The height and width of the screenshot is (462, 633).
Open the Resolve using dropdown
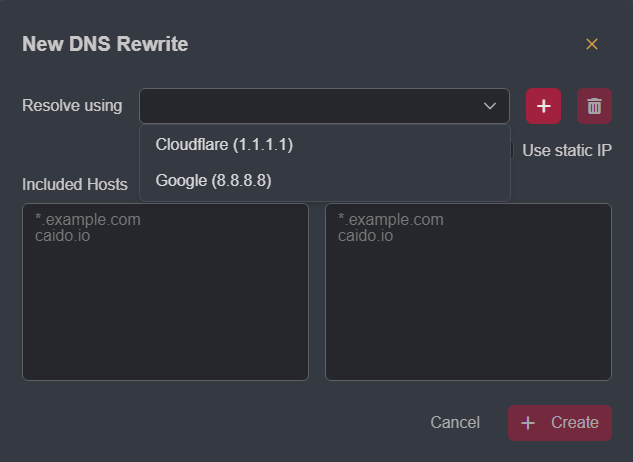point(324,106)
